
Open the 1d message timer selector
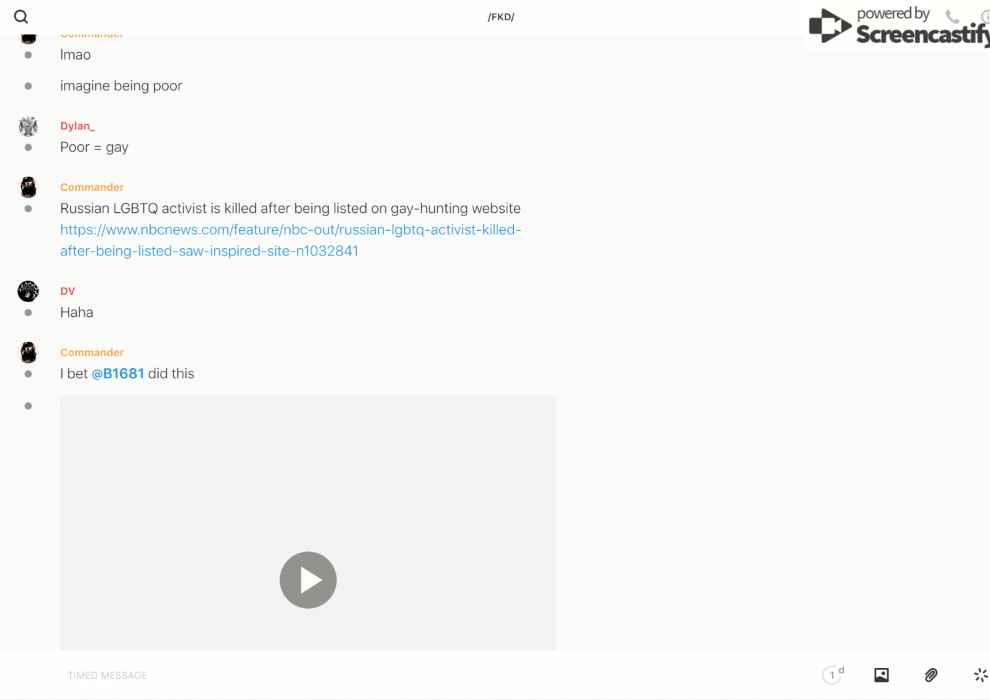(833, 675)
